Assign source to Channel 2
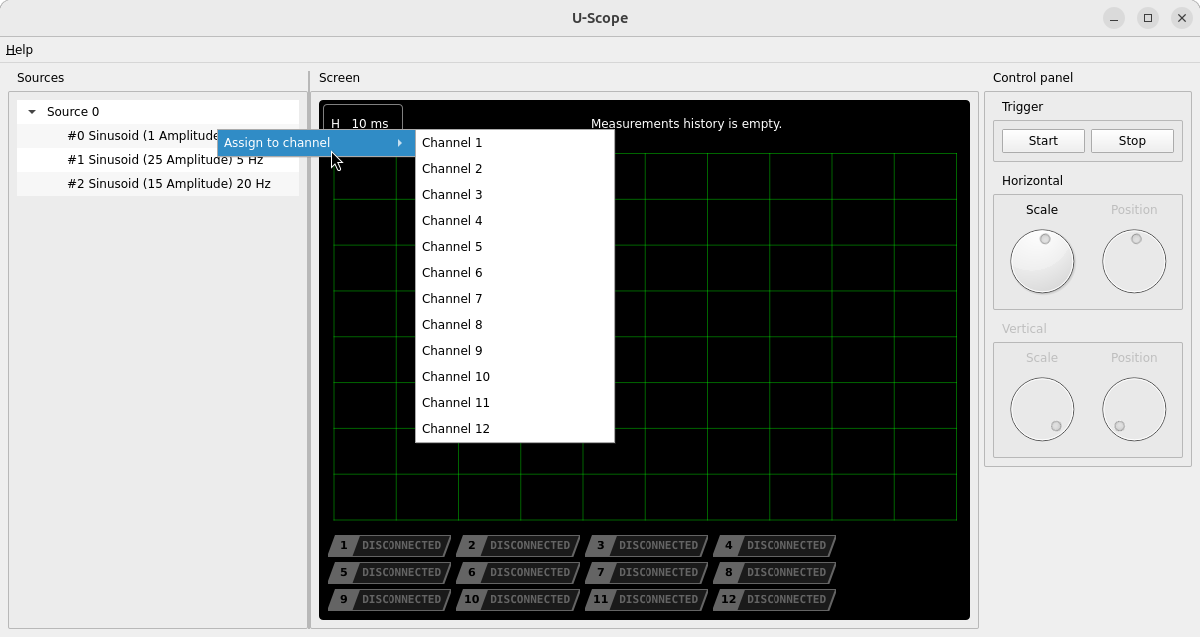 515,169
